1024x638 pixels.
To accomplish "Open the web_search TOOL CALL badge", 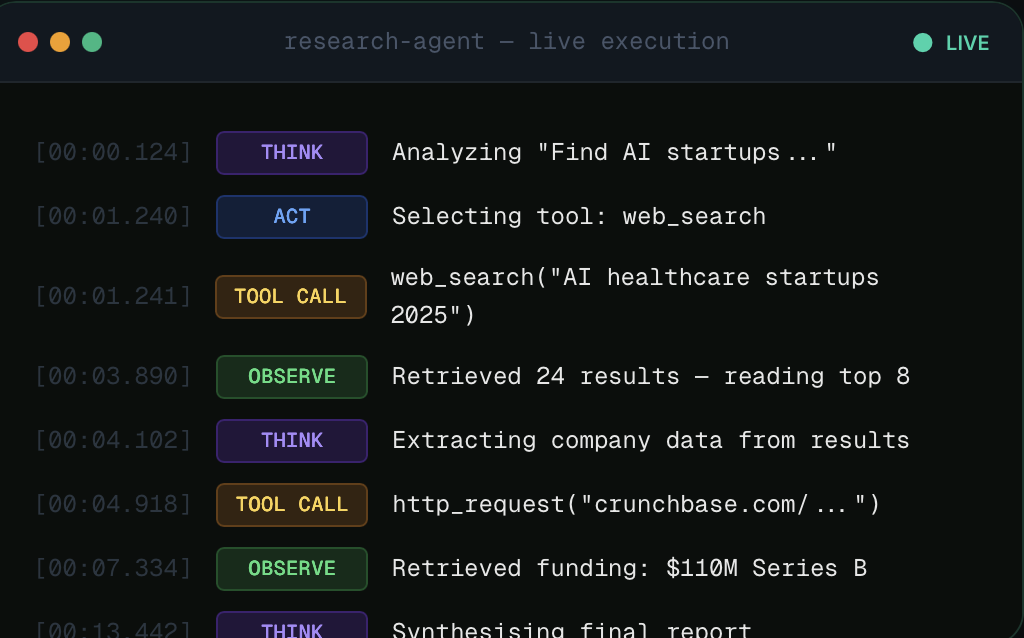I will coord(291,297).
